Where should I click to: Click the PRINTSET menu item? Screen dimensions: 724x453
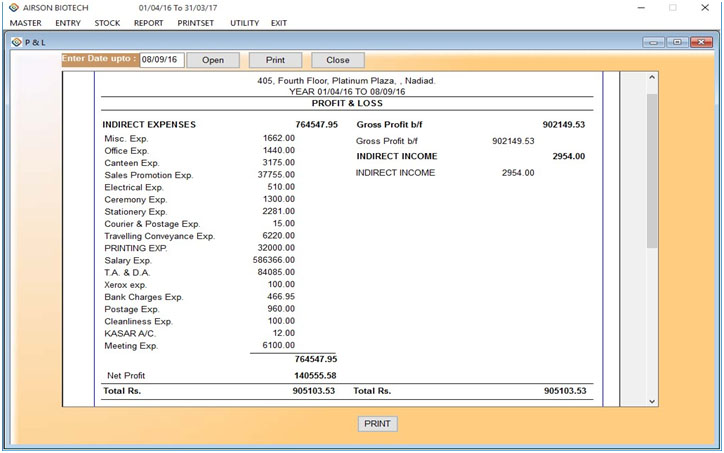[196, 23]
